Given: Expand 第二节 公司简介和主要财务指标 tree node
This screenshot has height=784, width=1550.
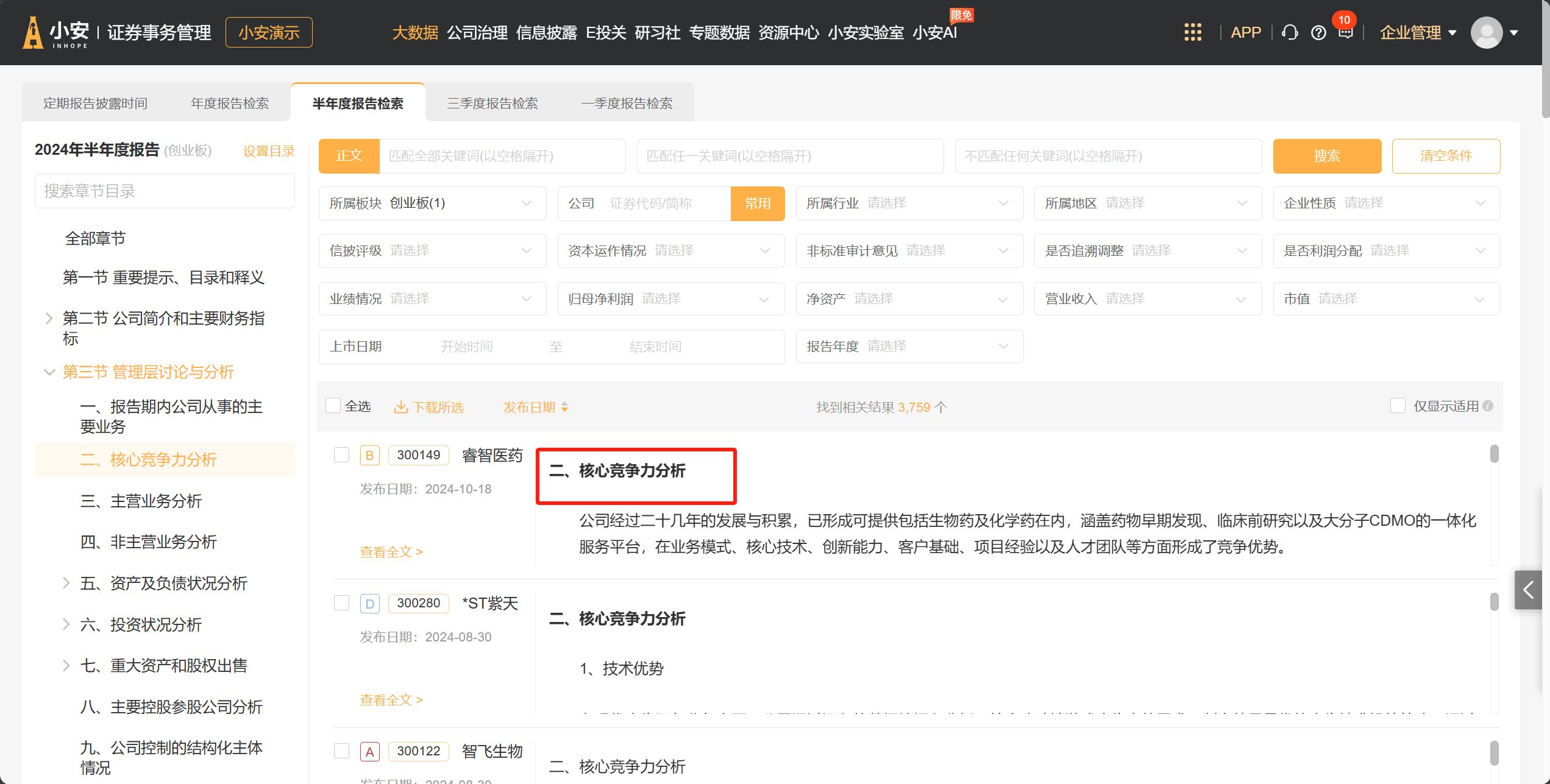Looking at the screenshot, I should [x=49, y=318].
